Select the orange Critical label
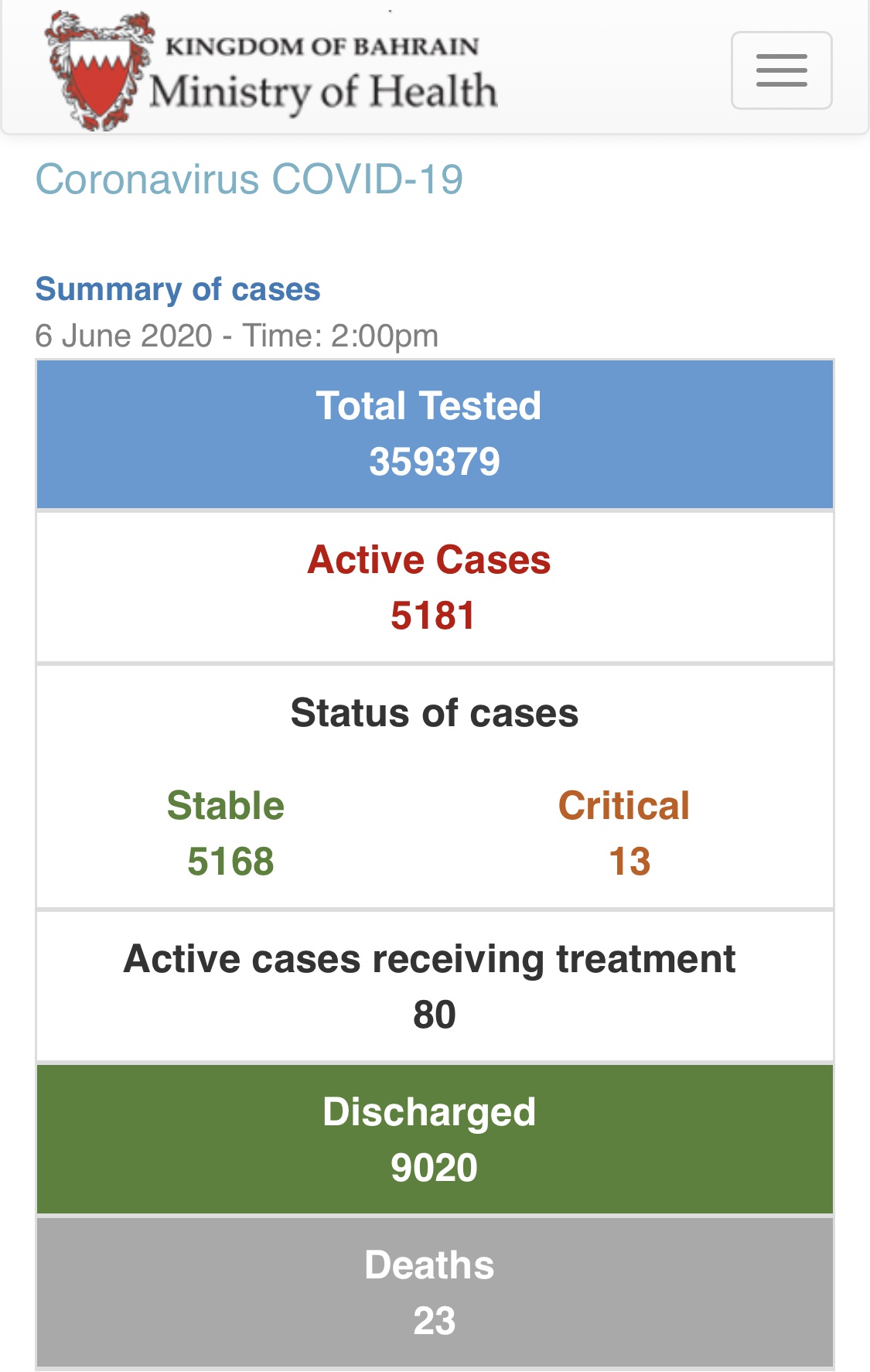The width and height of the screenshot is (870, 1372). point(624,805)
